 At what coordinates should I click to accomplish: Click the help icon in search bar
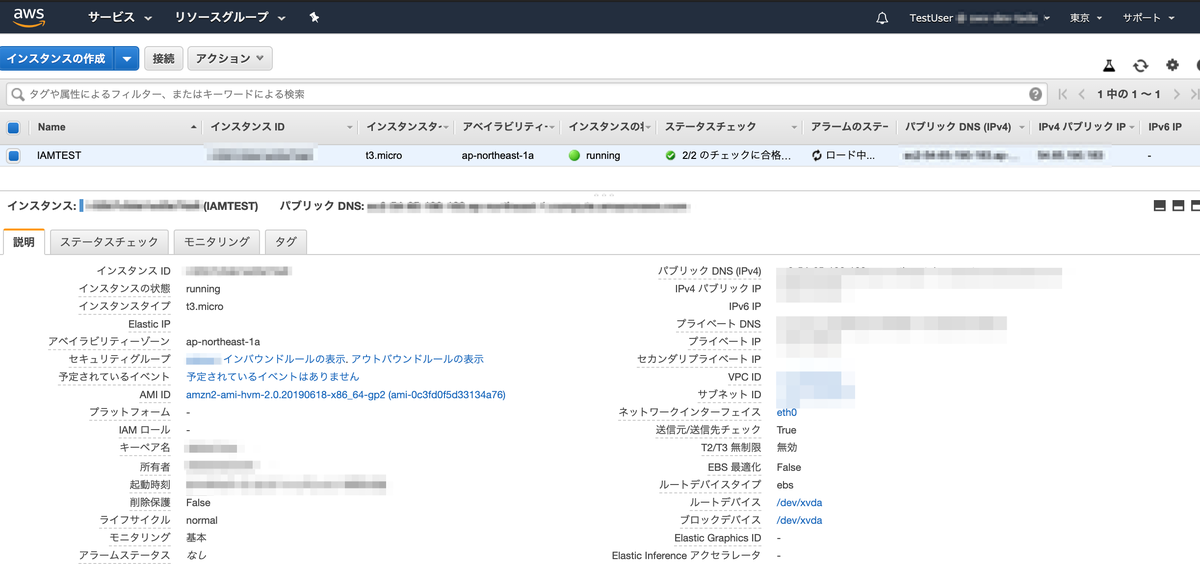(x=1036, y=94)
